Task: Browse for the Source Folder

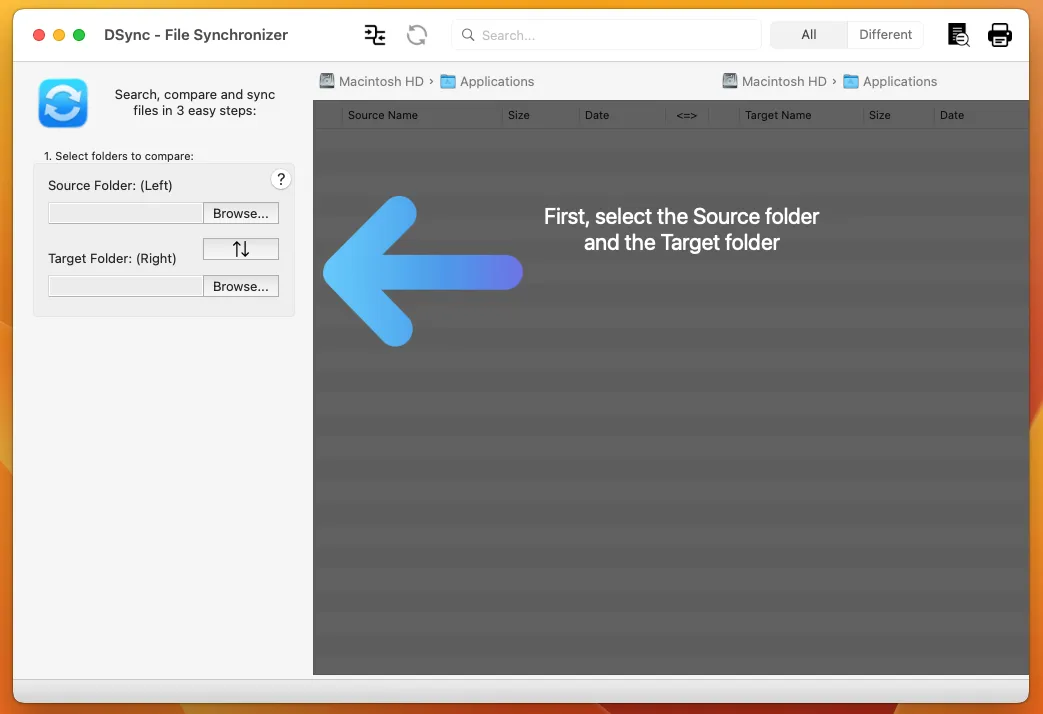Action: point(241,213)
